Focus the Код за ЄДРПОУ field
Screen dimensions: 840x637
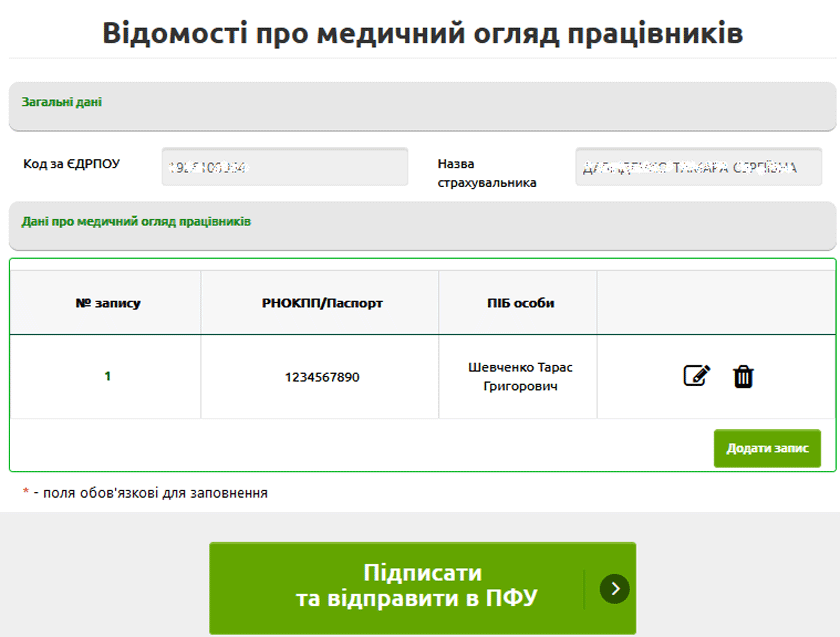pos(285,167)
